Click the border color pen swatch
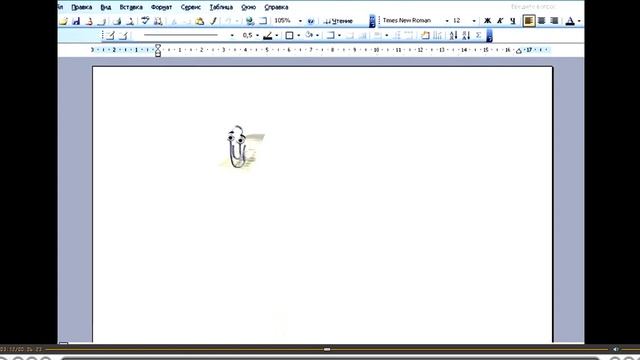The image size is (640, 360). pyautogui.click(x=268, y=36)
